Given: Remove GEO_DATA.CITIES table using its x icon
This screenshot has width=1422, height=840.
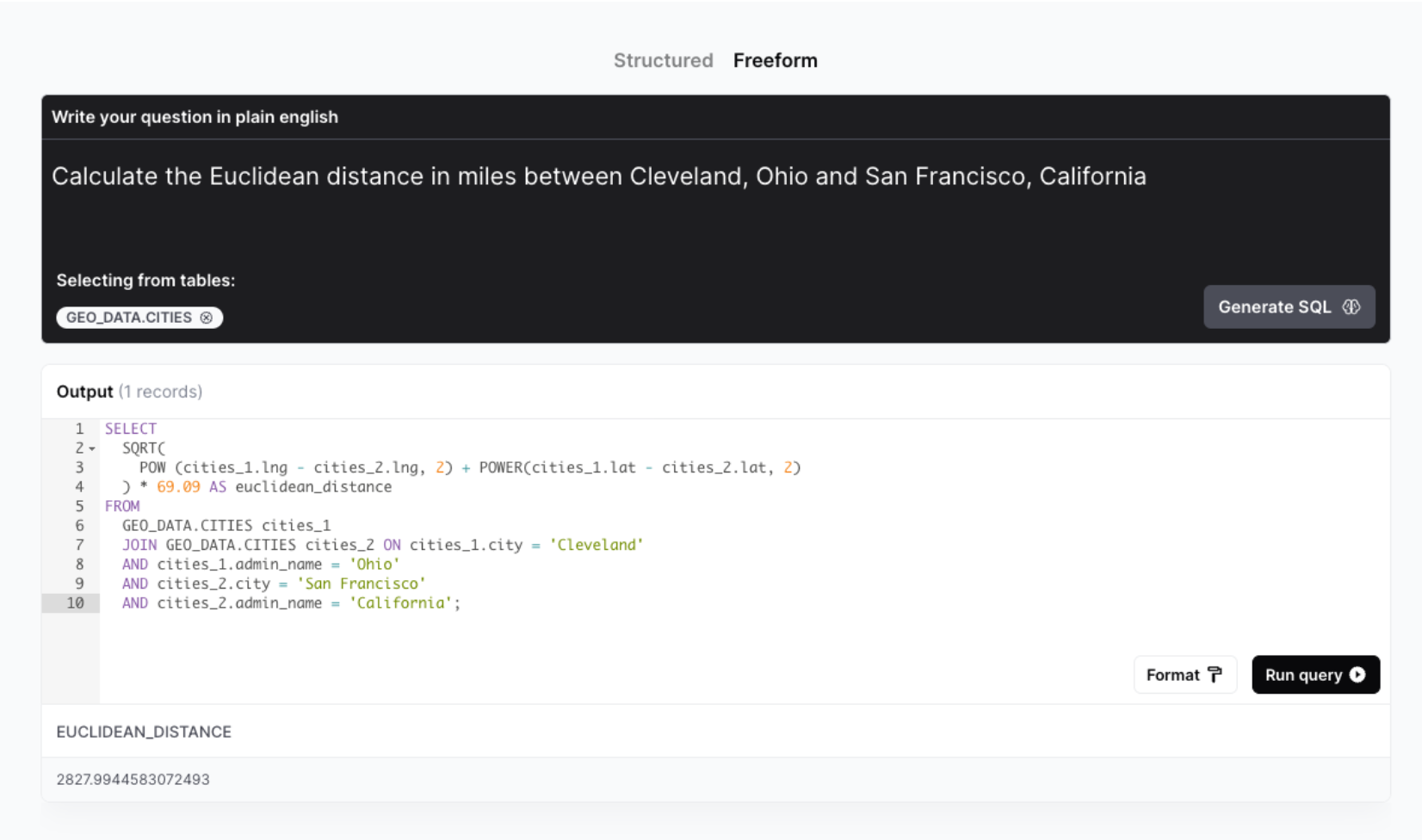Looking at the screenshot, I should [x=207, y=317].
